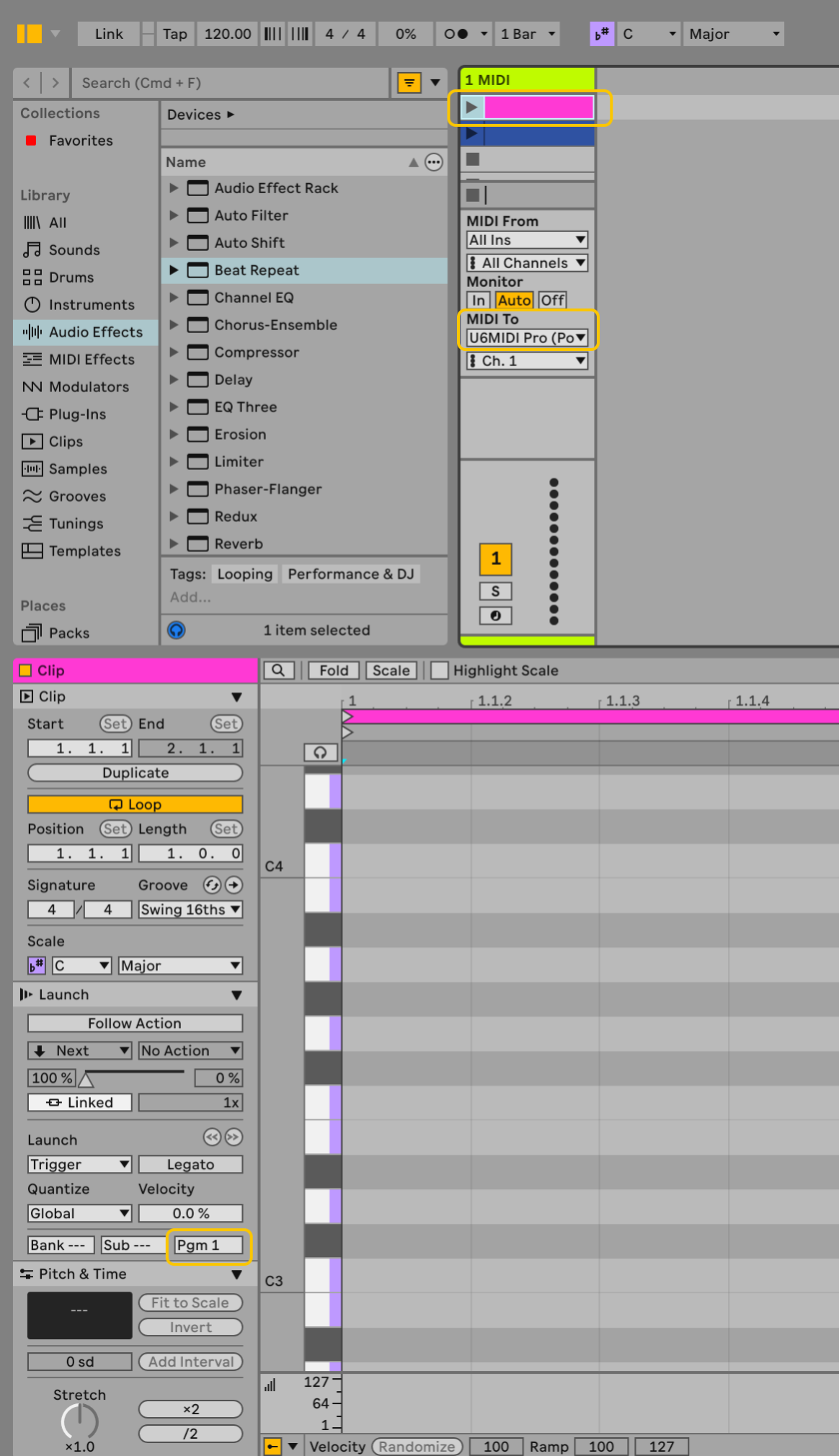This screenshot has width=839, height=1456.
Task: Toggle the metronome icon
Action: coord(456,34)
